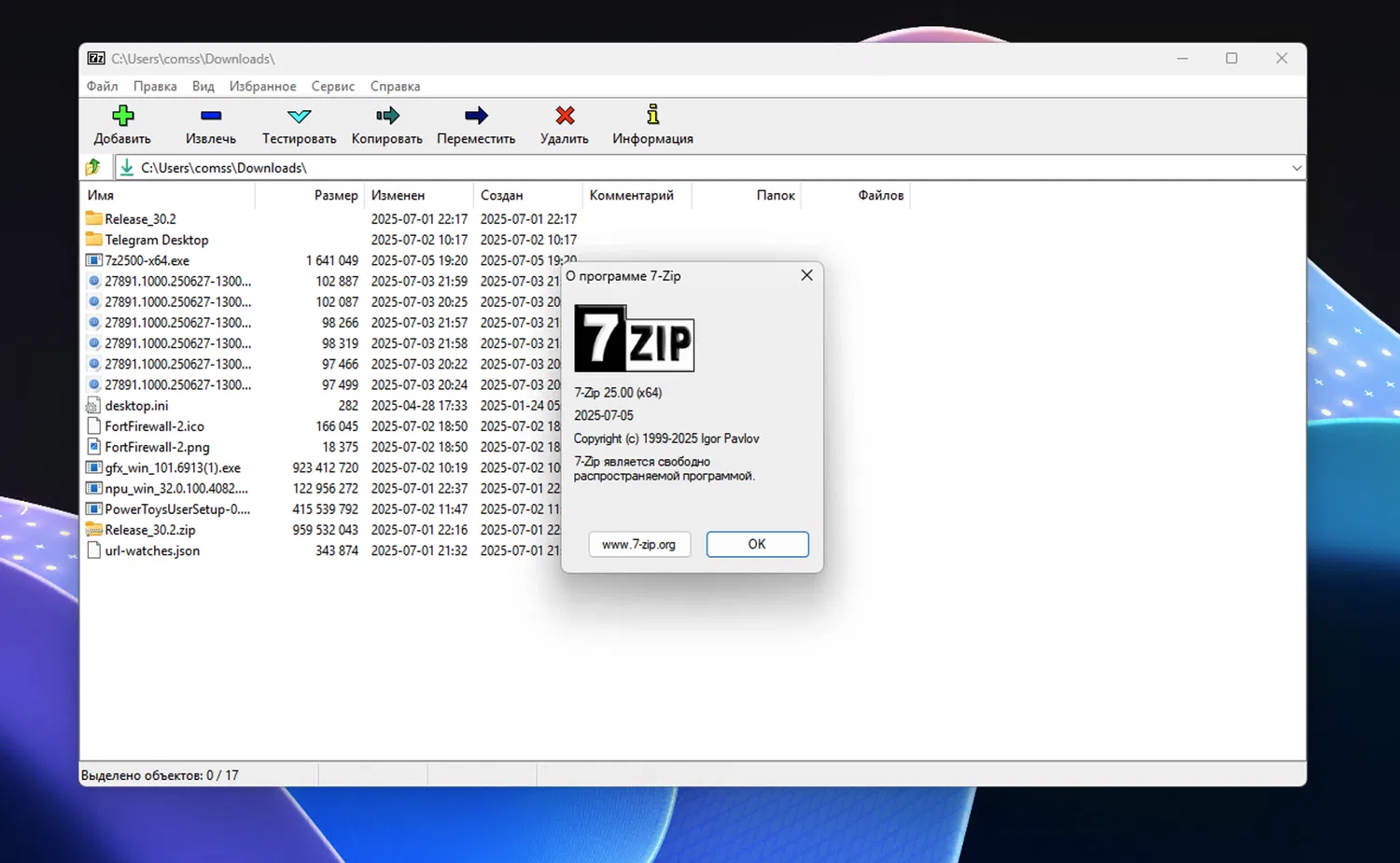Open the Вид menu
The image size is (1400, 863).
(203, 86)
